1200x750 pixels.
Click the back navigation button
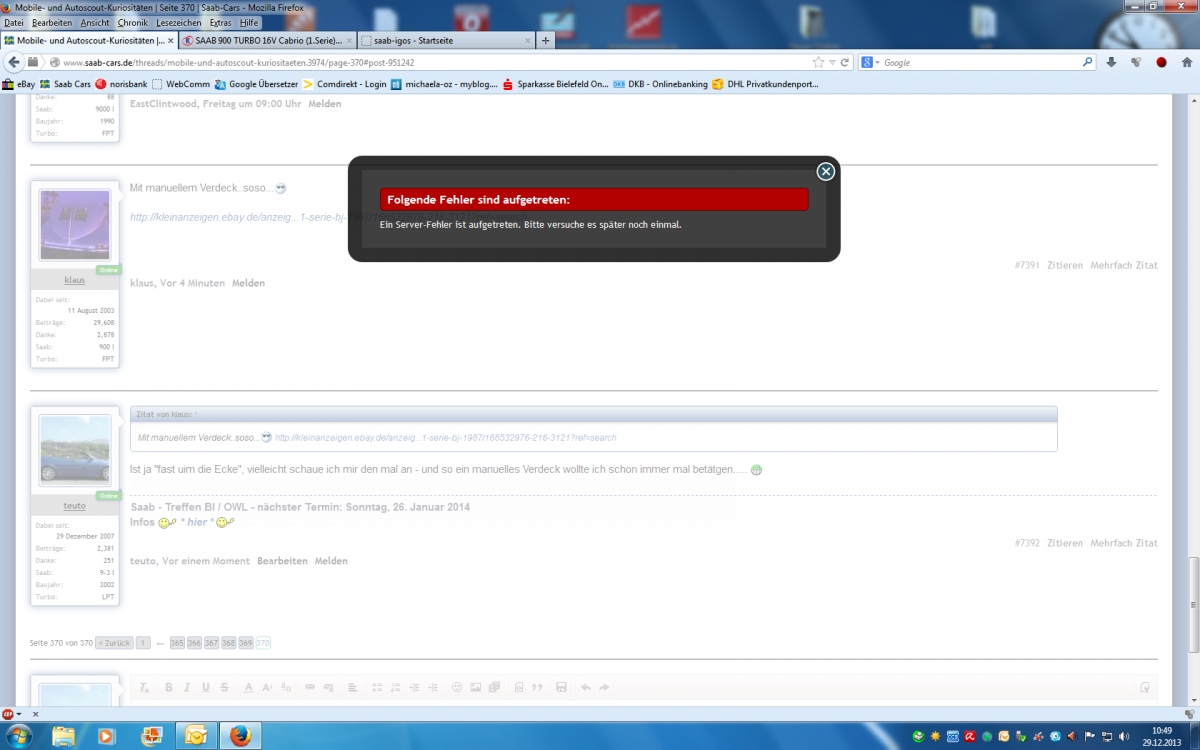point(14,62)
